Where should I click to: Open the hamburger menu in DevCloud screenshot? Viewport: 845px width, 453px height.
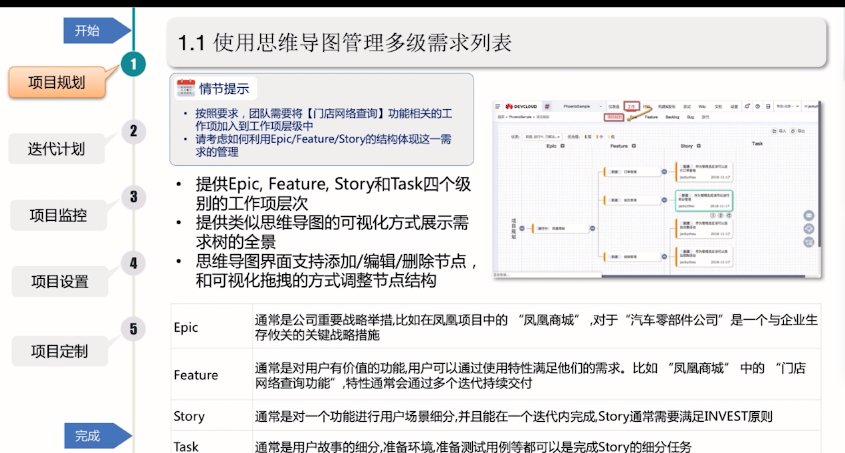click(x=498, y=106)
